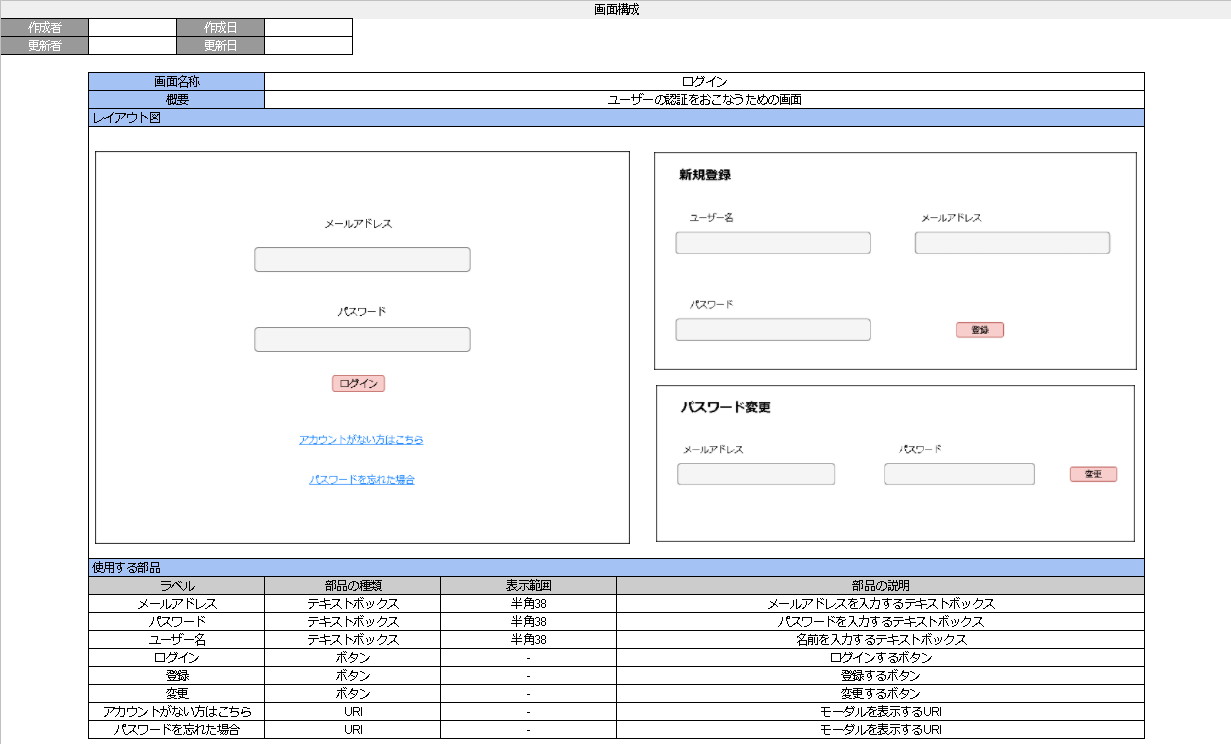Viewport: 1231px width, 744px height.
Task: Focus the パスワード field in 新規登録
Action: pyautogui.click(x=773, y=330)
